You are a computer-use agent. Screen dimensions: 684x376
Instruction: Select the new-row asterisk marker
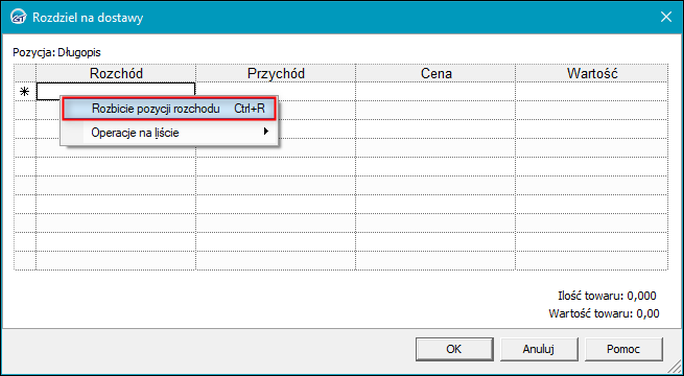pyautogui.click(x=25, y=92)
